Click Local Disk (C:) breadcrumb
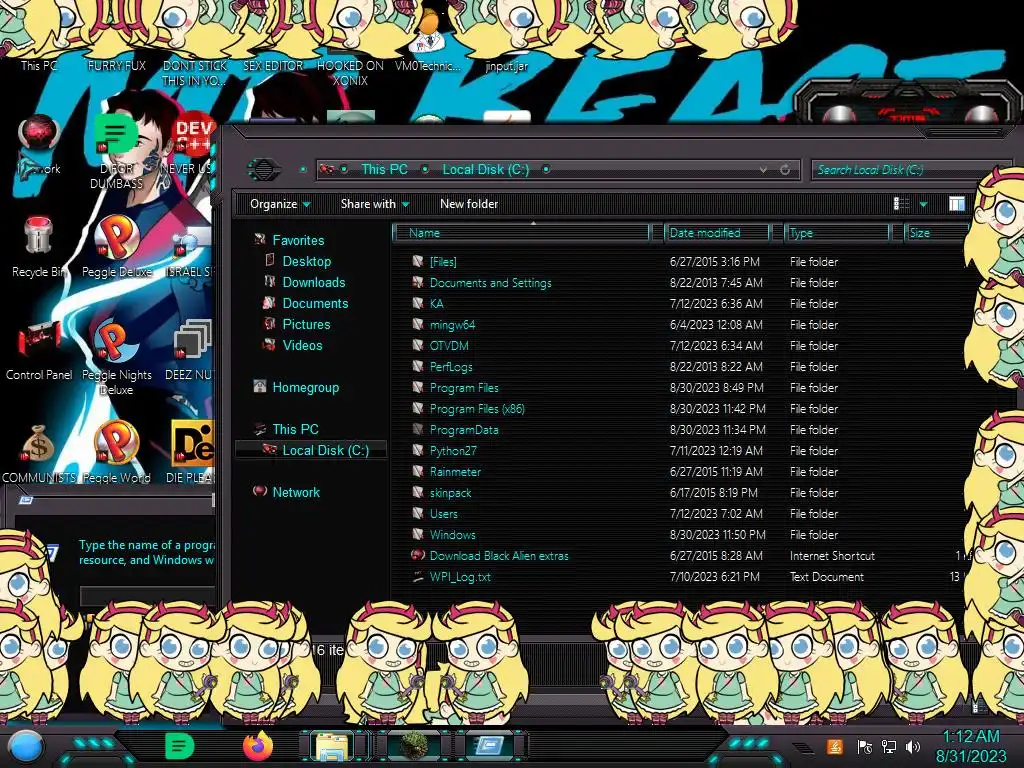Screen dimensions: 1024x768 pos(486,170)
